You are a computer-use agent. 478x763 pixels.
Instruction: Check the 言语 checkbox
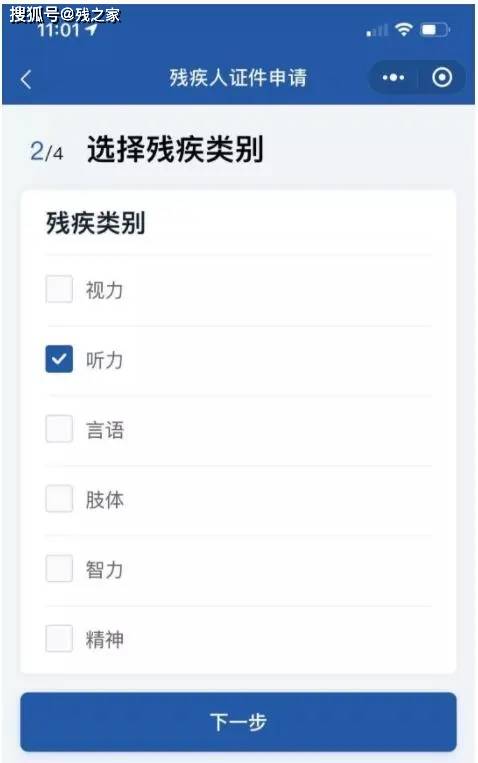59,429
